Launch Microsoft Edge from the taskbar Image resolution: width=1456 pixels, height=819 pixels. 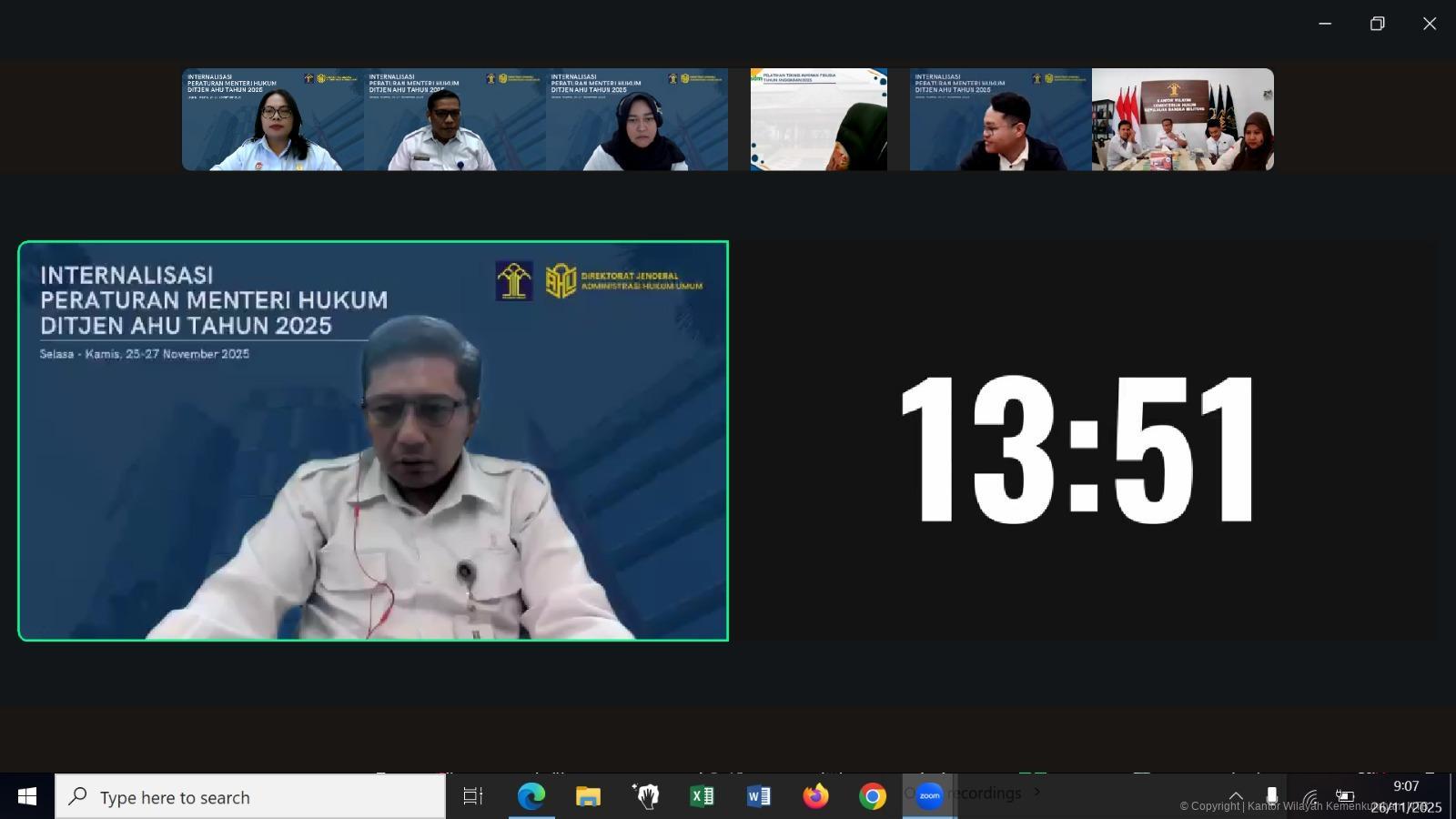(x=531, y=796)
